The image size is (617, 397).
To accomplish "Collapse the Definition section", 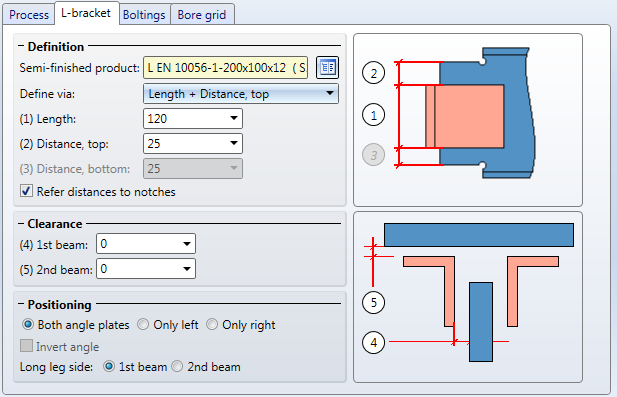I will point(21,46).
